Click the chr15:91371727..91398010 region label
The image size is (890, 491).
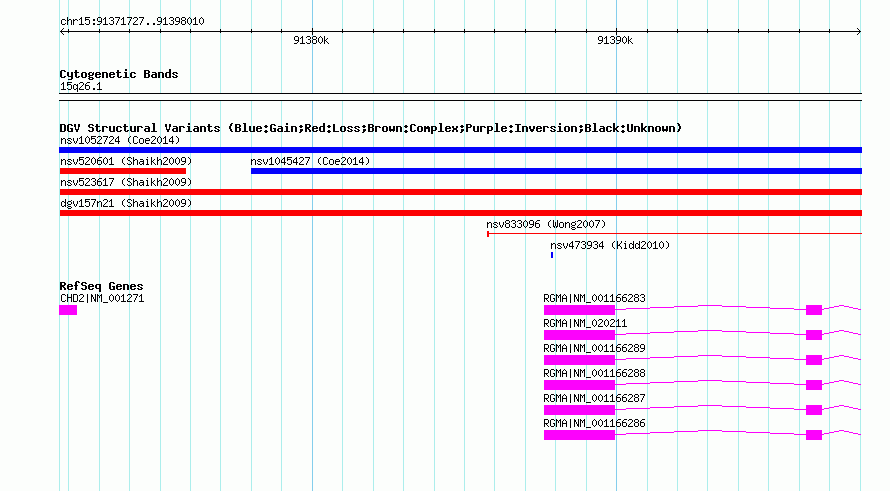132,22
